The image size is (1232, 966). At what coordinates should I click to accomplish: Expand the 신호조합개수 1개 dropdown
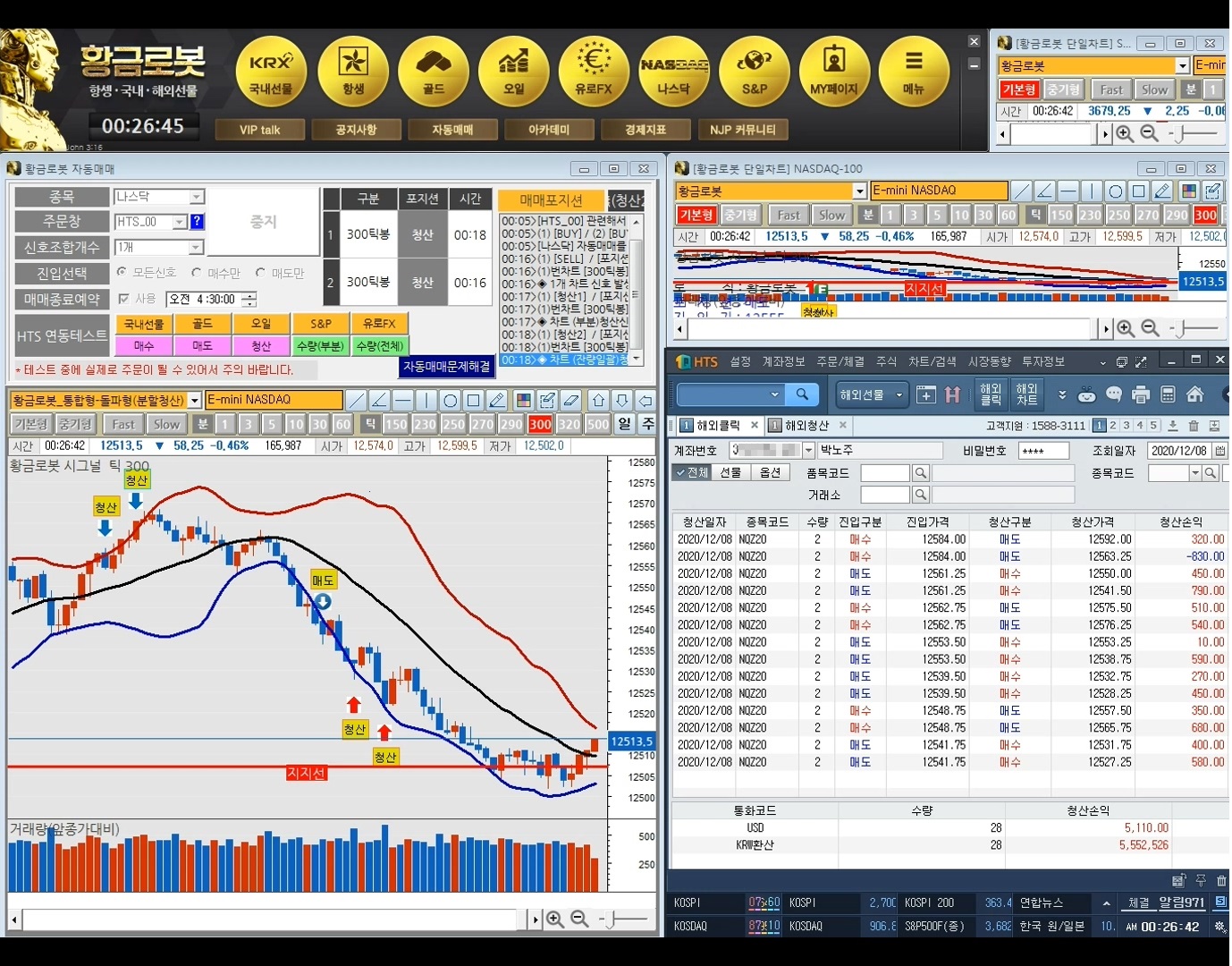(196, 247)
